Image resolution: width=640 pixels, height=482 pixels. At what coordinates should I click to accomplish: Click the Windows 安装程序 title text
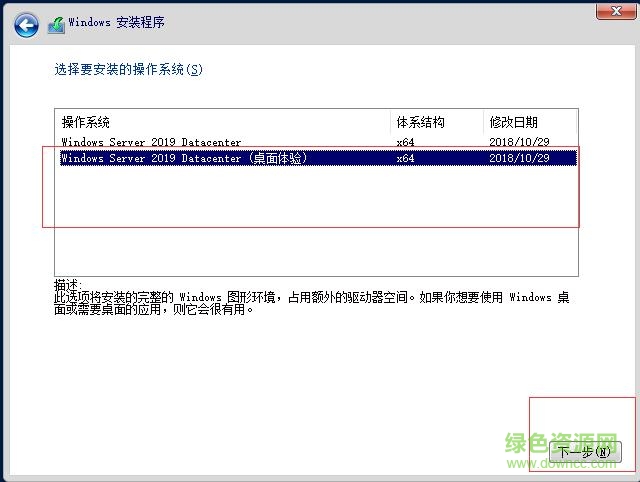click(118, 23)
